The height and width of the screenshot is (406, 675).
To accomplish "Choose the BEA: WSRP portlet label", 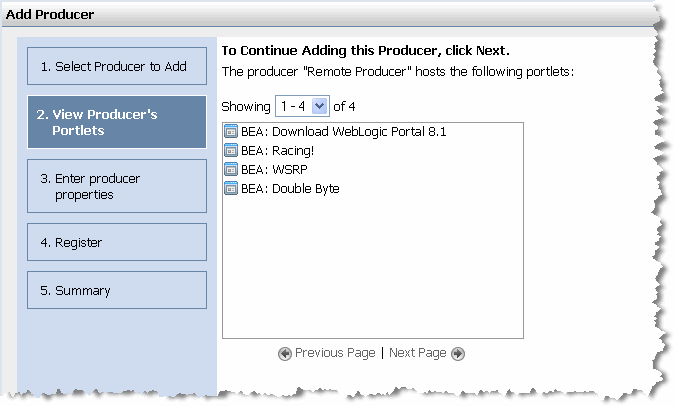I will click(271, 169).
